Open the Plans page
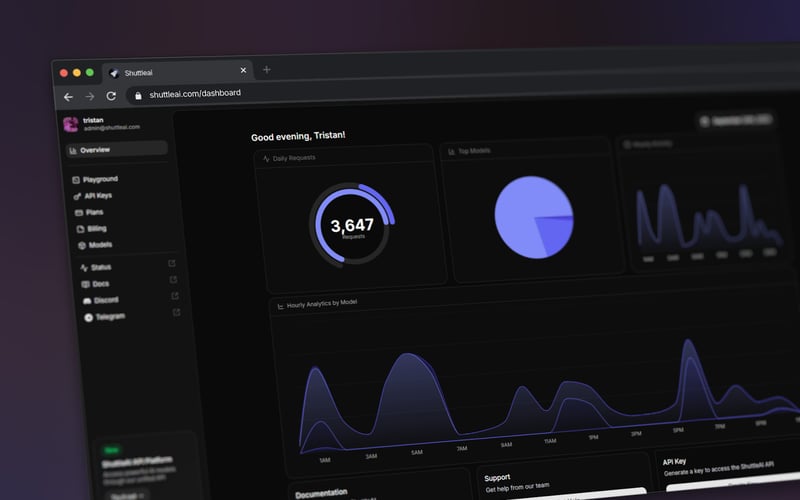Image resolution: width=800 pixels, height=500 pixels. pos(90,212)
